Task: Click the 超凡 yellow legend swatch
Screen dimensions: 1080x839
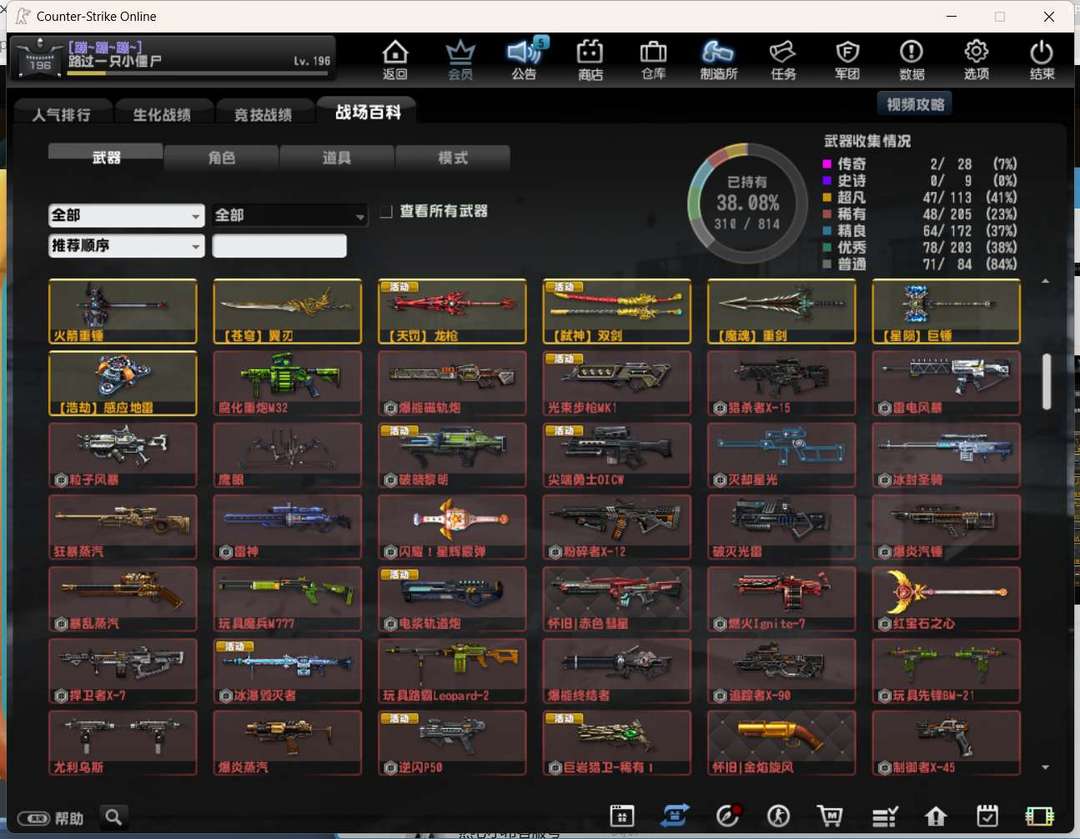Action: tap(827, 198)
